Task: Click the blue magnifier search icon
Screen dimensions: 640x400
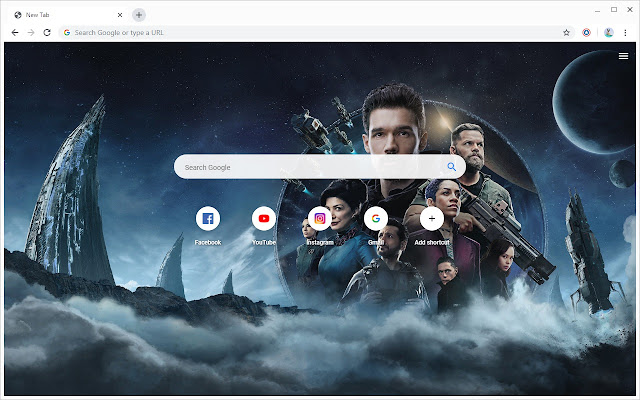Action: click(x=451, y=167)
